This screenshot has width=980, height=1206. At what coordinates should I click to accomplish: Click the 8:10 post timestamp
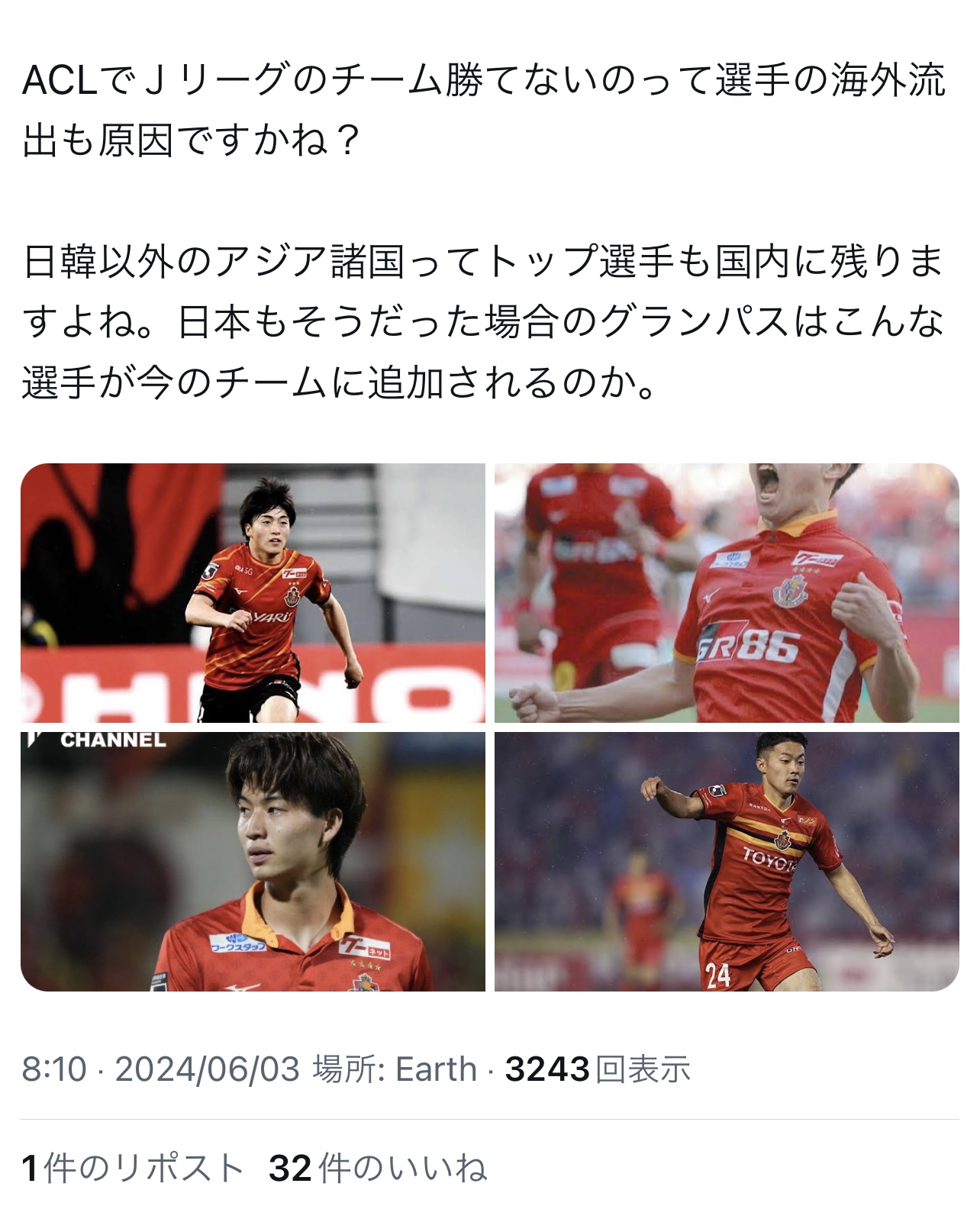click(54, 1069)
